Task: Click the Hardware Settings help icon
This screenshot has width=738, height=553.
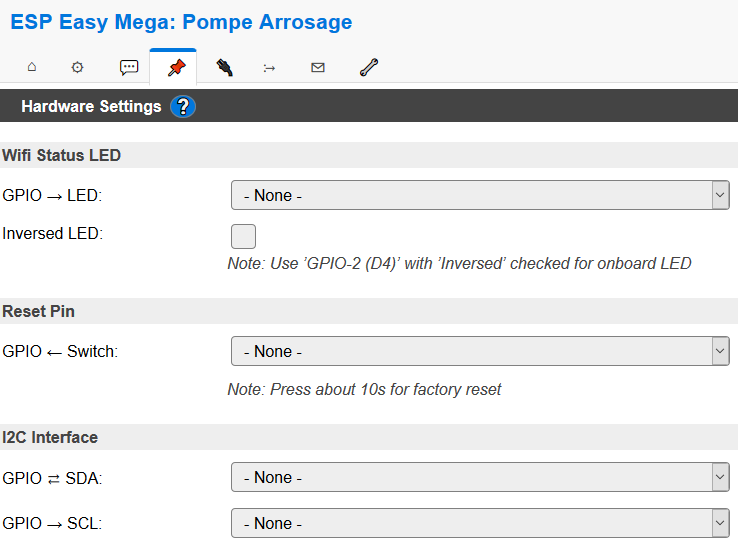Action: pyautogui.click(x=183, y=106)
